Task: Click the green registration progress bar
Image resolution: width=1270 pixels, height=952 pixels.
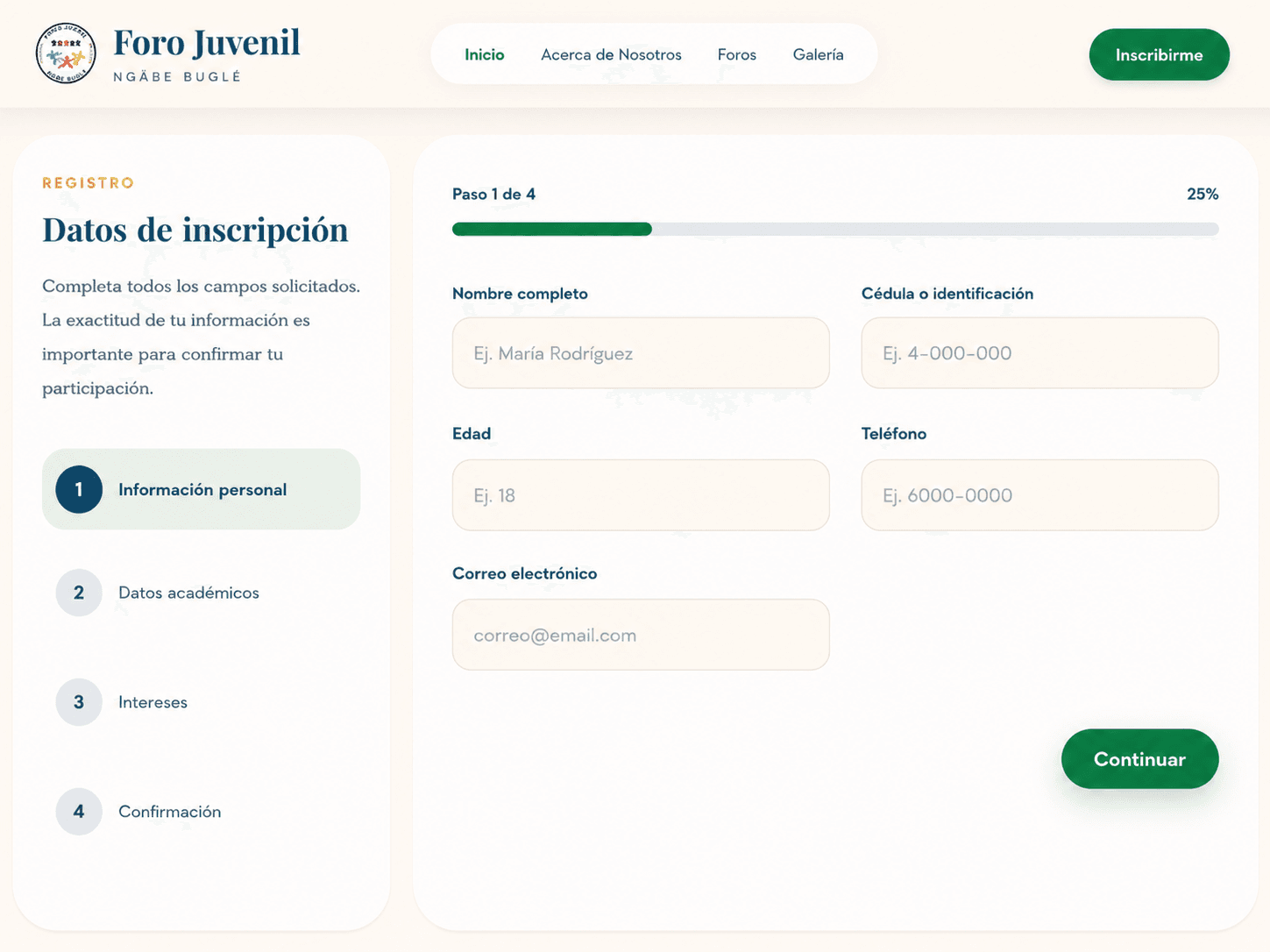Action: [x=835, y=230]
